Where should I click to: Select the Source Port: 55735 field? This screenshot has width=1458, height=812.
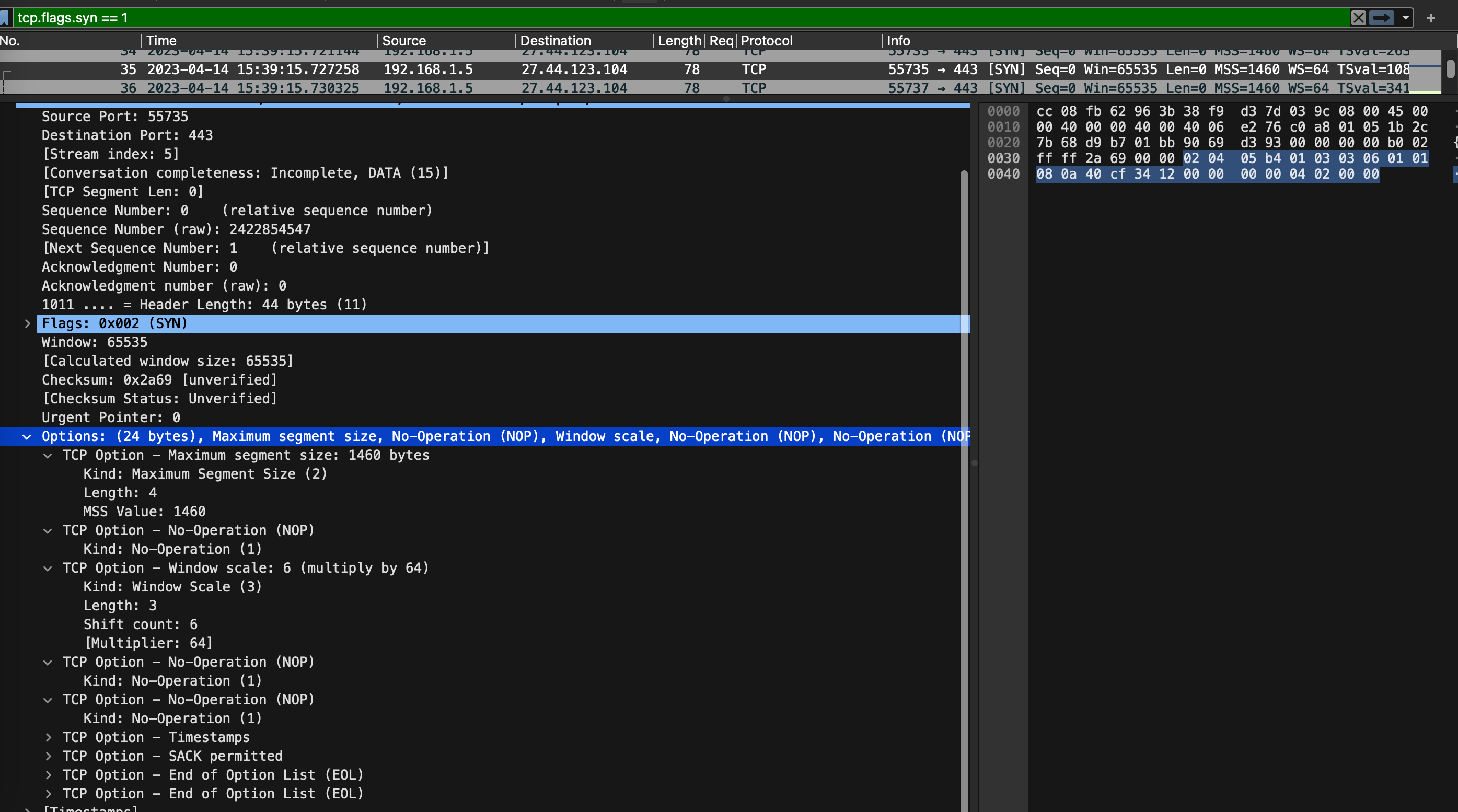[x=115, y=117]
